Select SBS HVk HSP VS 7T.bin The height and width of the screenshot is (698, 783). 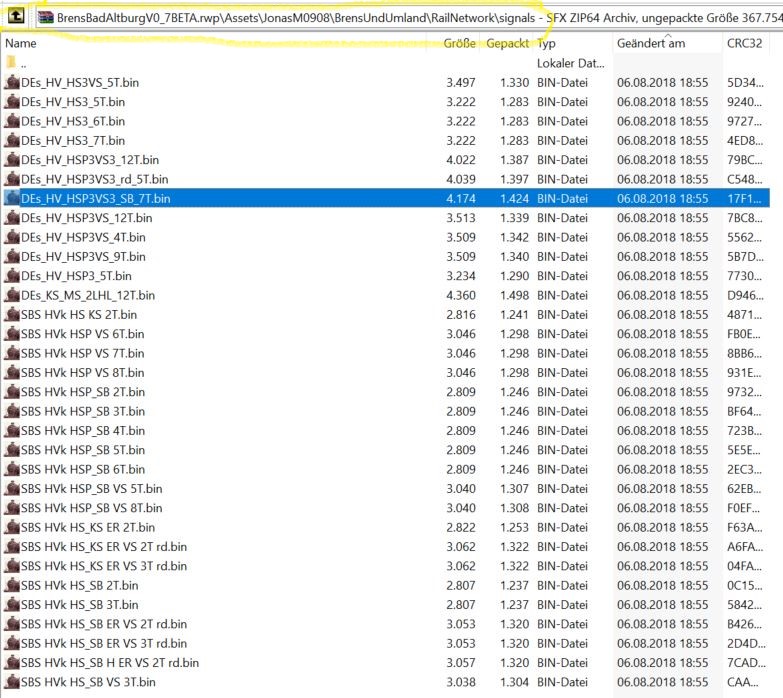386,353
